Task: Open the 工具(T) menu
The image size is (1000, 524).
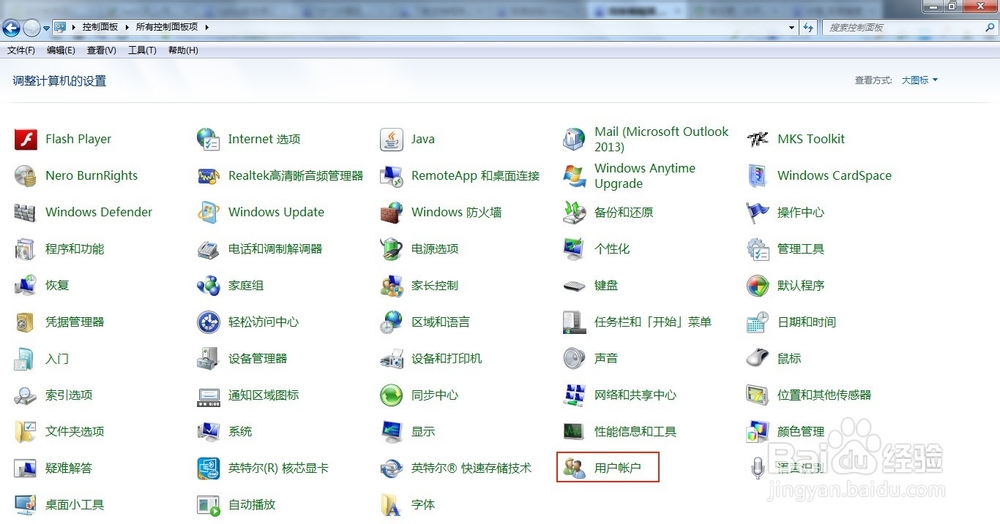Action: tap(142, 50)
